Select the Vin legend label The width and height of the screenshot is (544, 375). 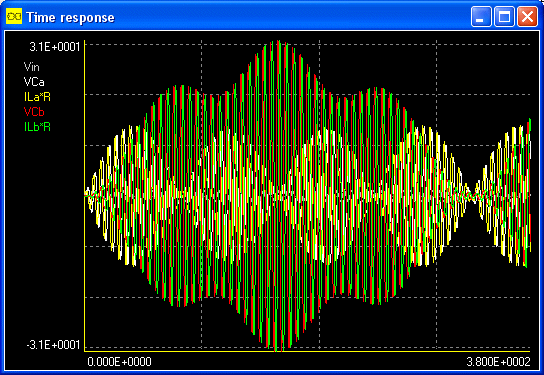pyautogui.click(x=32, y=67)
